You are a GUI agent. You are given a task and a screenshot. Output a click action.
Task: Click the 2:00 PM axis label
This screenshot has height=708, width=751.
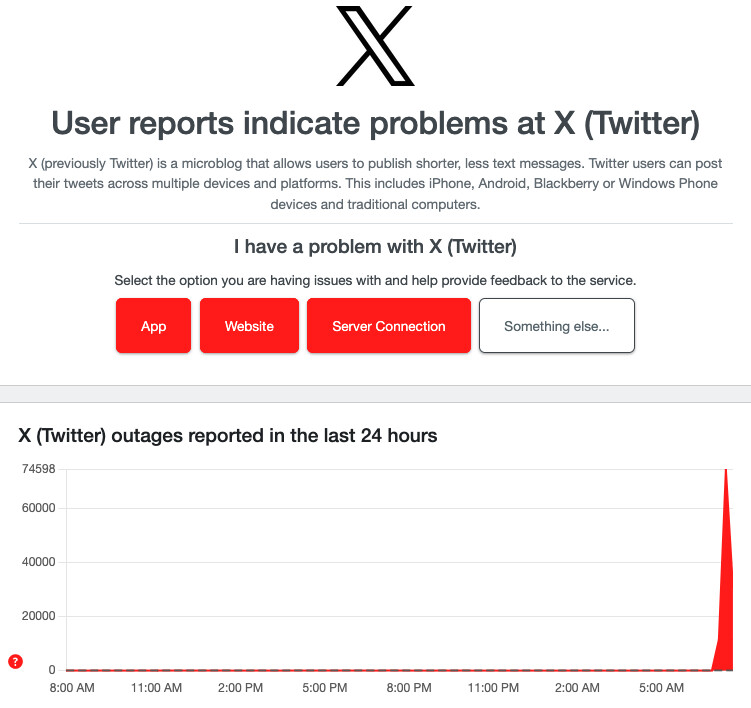240,688
